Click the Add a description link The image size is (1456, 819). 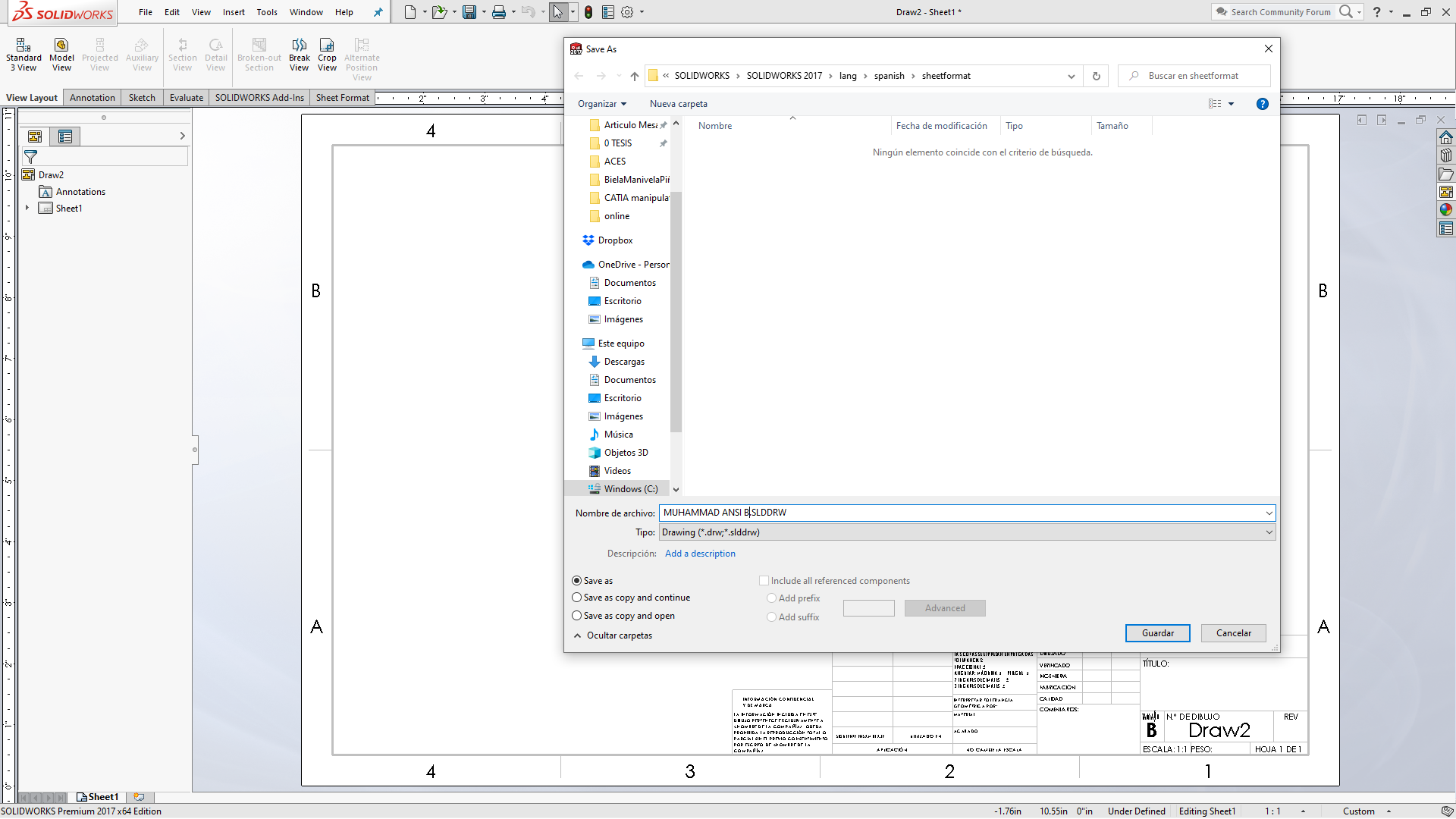tap(700, 554)
